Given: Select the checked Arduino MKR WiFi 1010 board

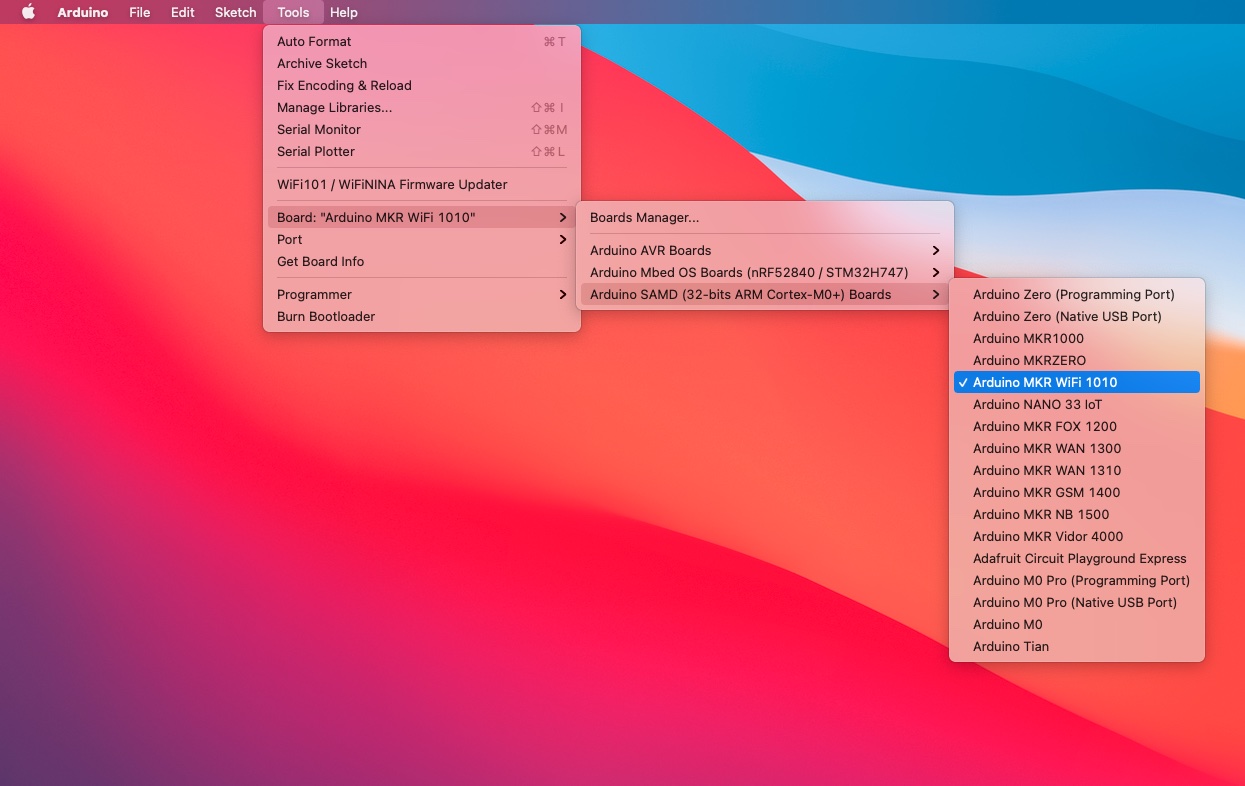Looking at the screenshot, I should 1045,382.
